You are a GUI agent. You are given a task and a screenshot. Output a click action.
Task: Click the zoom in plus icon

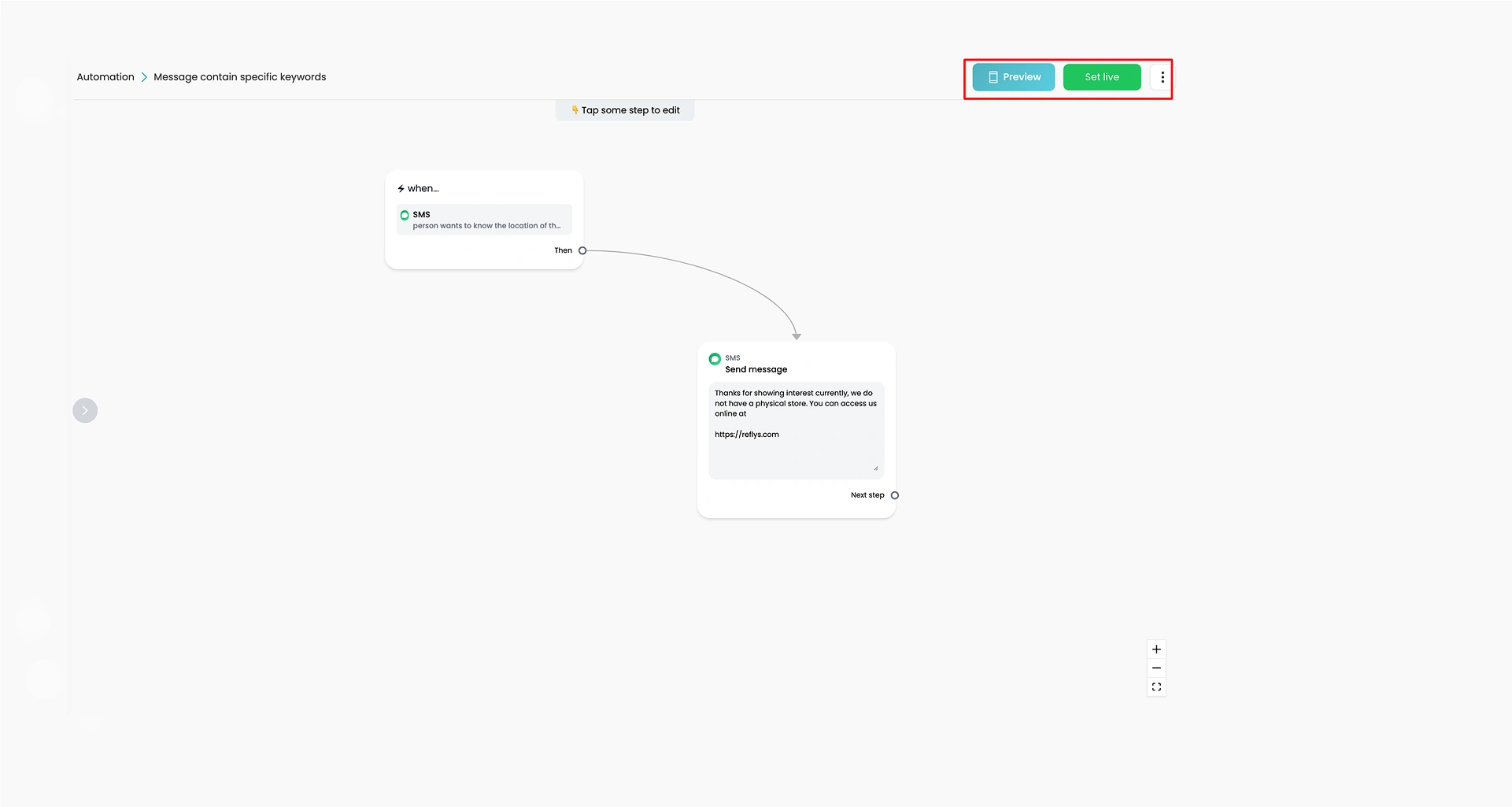[1156, 650]
